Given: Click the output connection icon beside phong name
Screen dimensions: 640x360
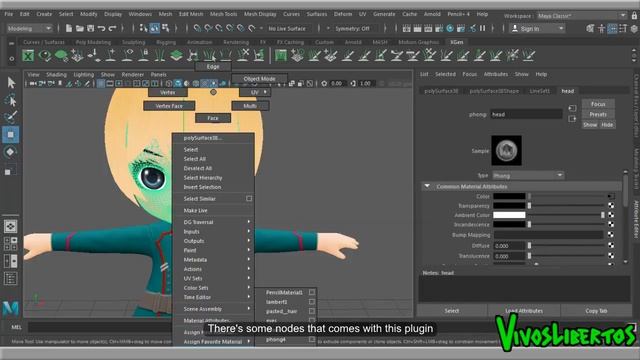Looking at the screenshot, I should tap(572, 119).
